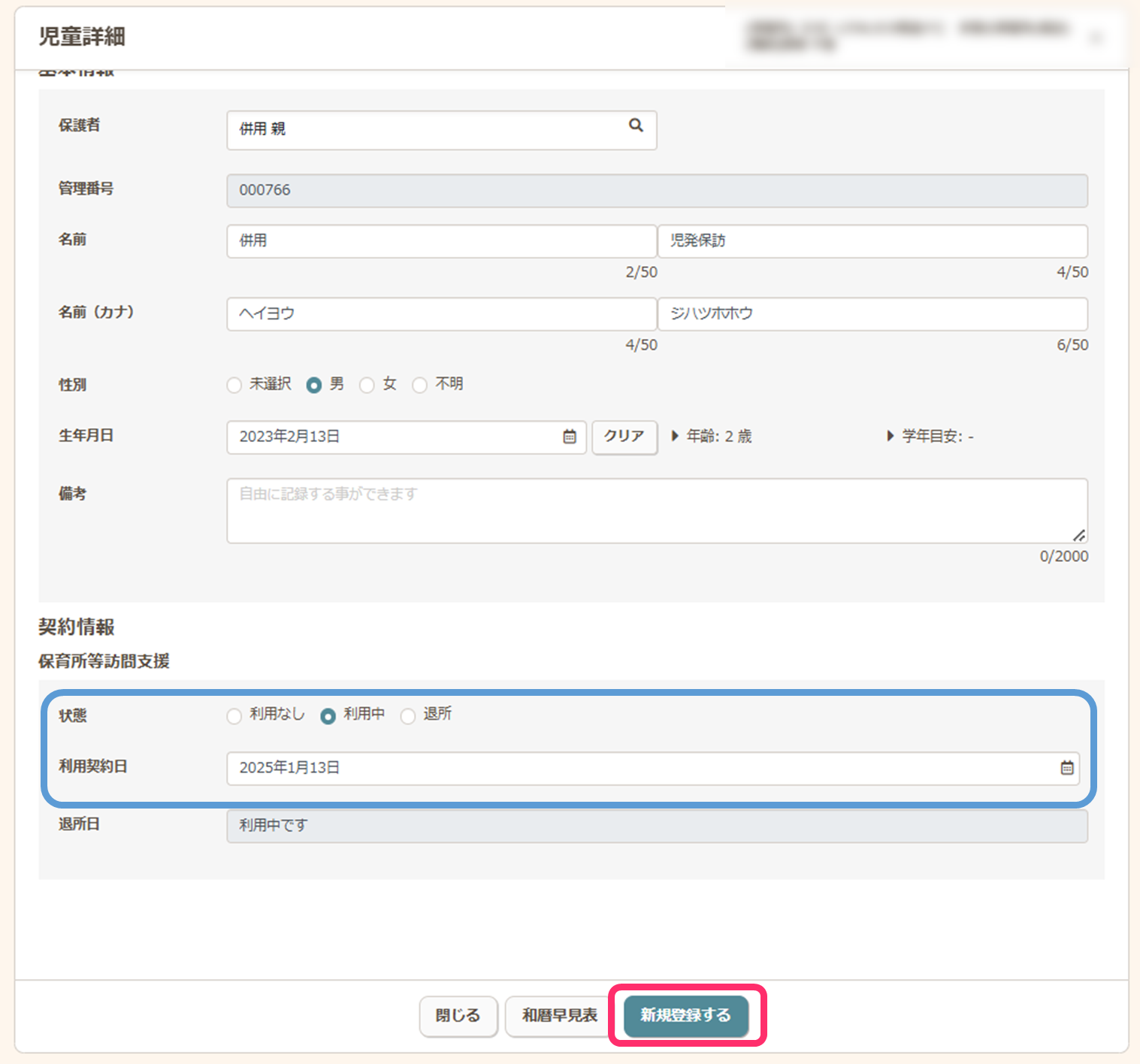
Task: Expand the 年齢 disclosure triangle
Action: point(675,436)
